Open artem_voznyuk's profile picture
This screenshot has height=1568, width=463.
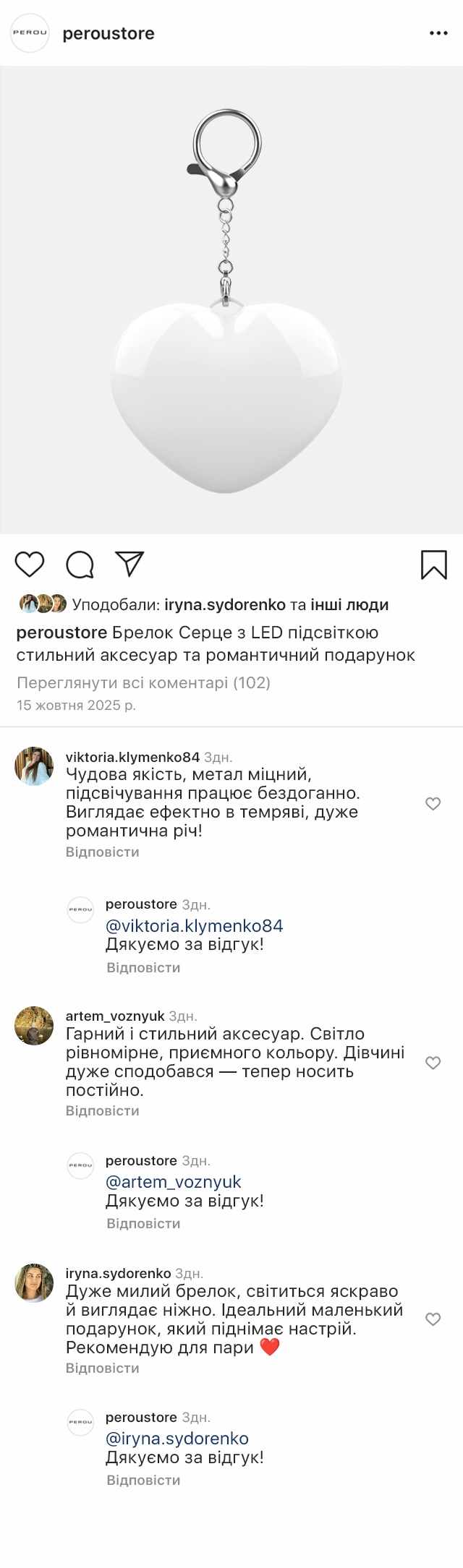[x=34, y=1026]
